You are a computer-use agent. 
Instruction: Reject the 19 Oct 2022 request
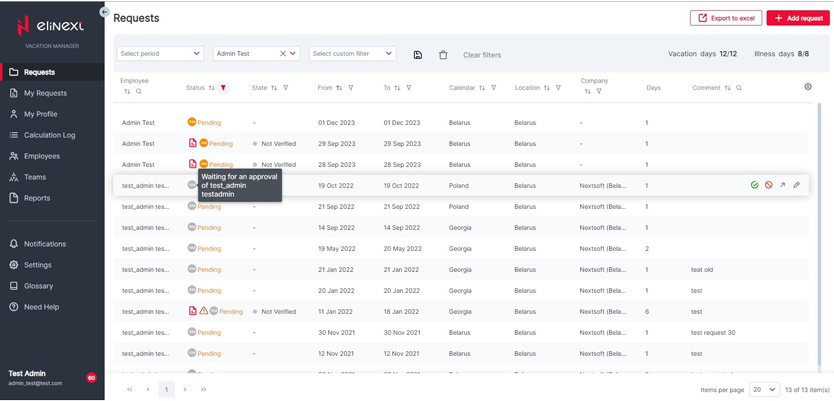tap(769, 185)
